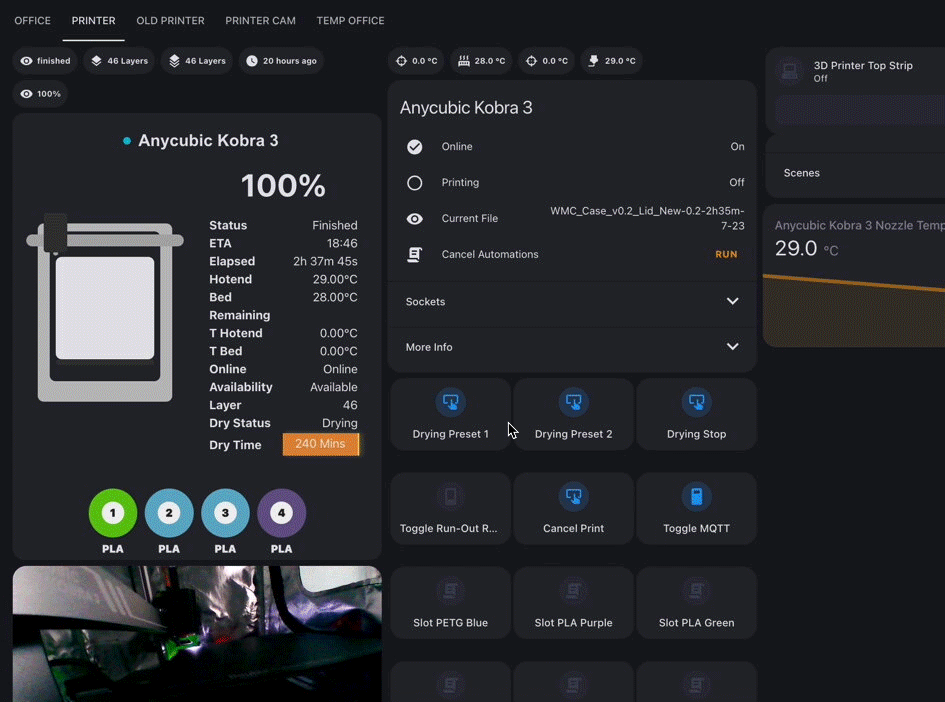Click the Drying Preset 2 gesture icon
The width and height of the screenshot is (945, 702).
pyautogui.click(x=574, y=402)
